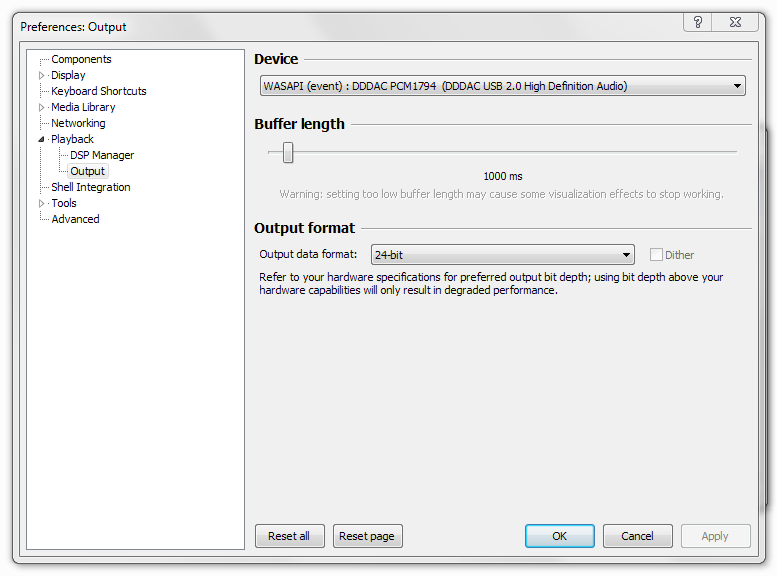This screenshot has height=576, width=777.
Task: Expand the Media Library tree node
Action: 42,107
